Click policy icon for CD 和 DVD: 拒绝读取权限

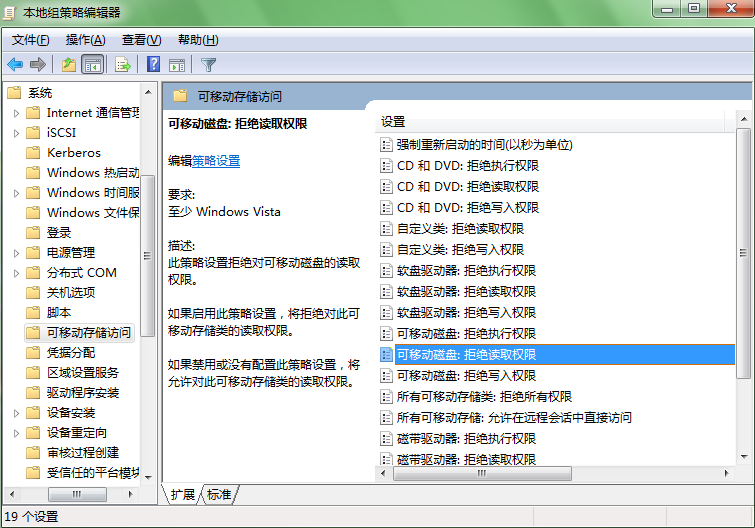386,186
